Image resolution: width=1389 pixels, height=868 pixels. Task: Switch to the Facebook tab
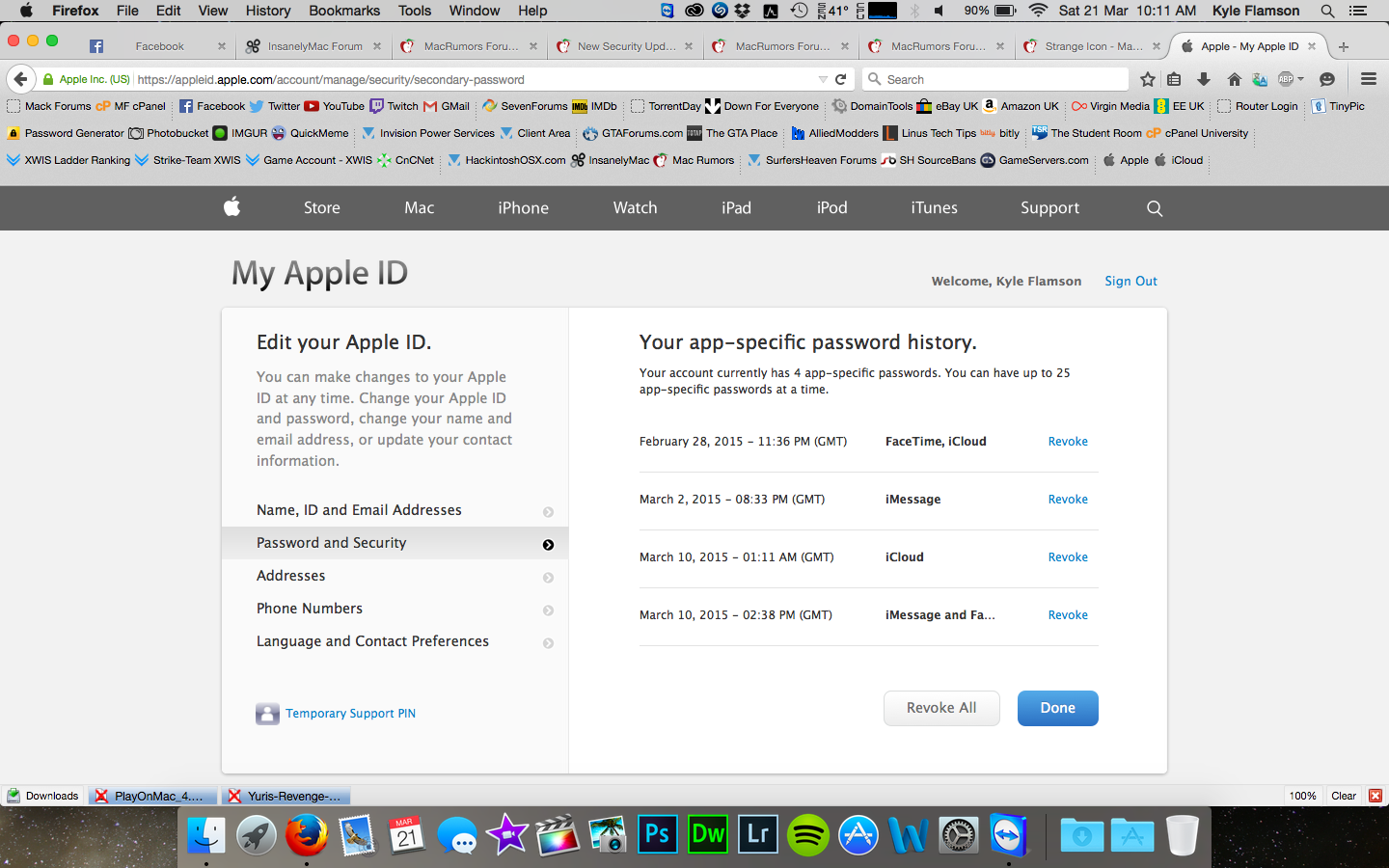[x=157, y=46]
